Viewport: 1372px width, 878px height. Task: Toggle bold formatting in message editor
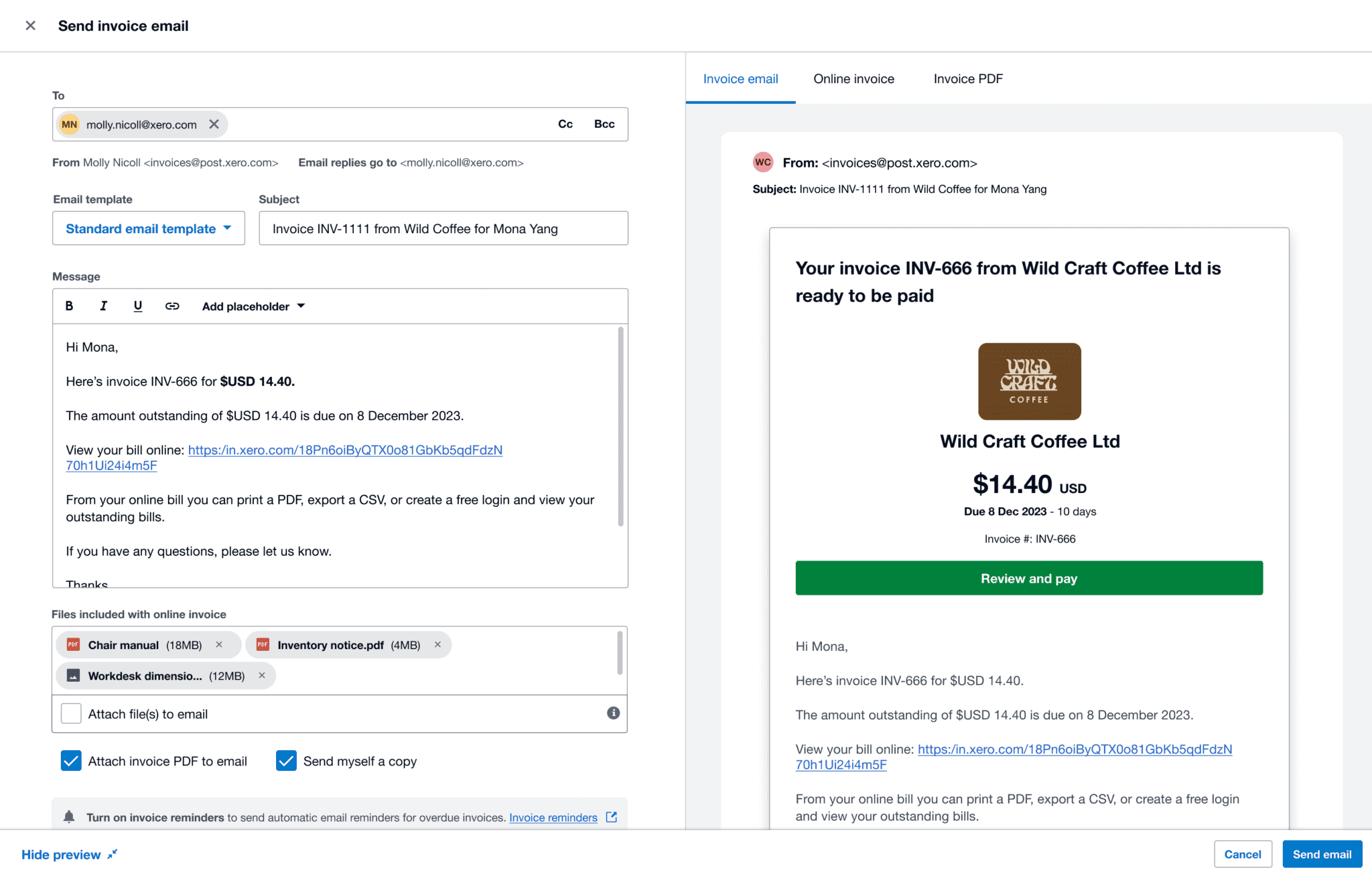pyautogui.click(x=70, y=306)
